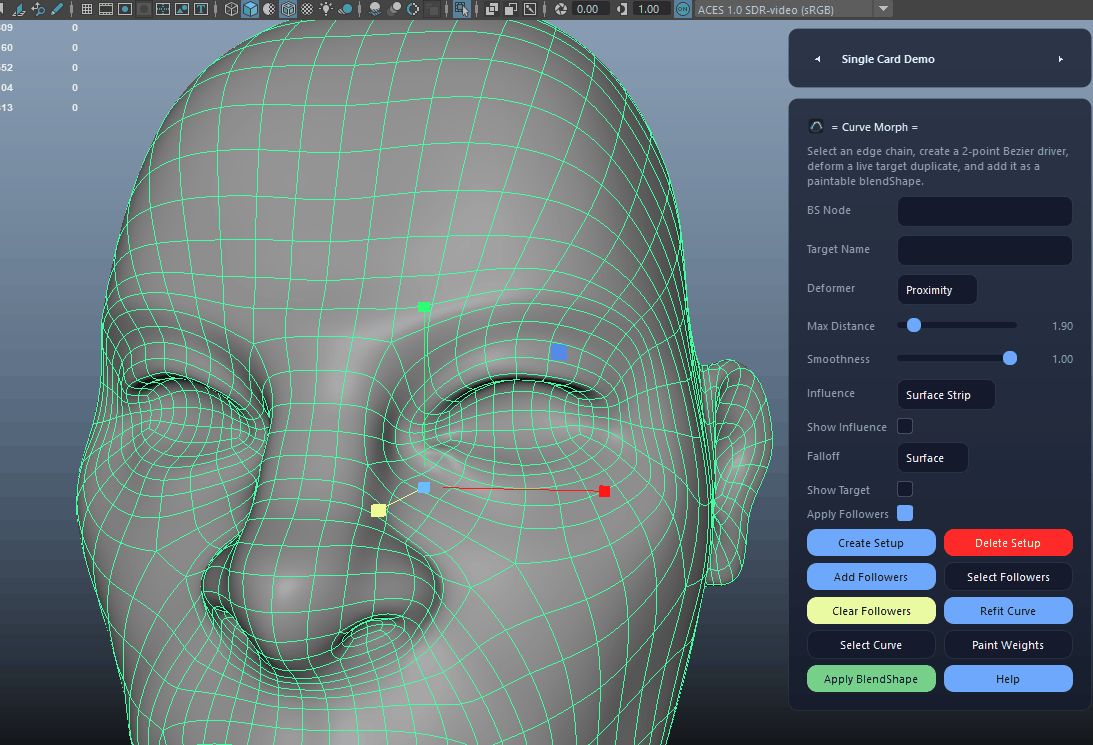Click the Select Curve button
The width and height of the screenshot is (1093, 745).
(x=871, y=645)
